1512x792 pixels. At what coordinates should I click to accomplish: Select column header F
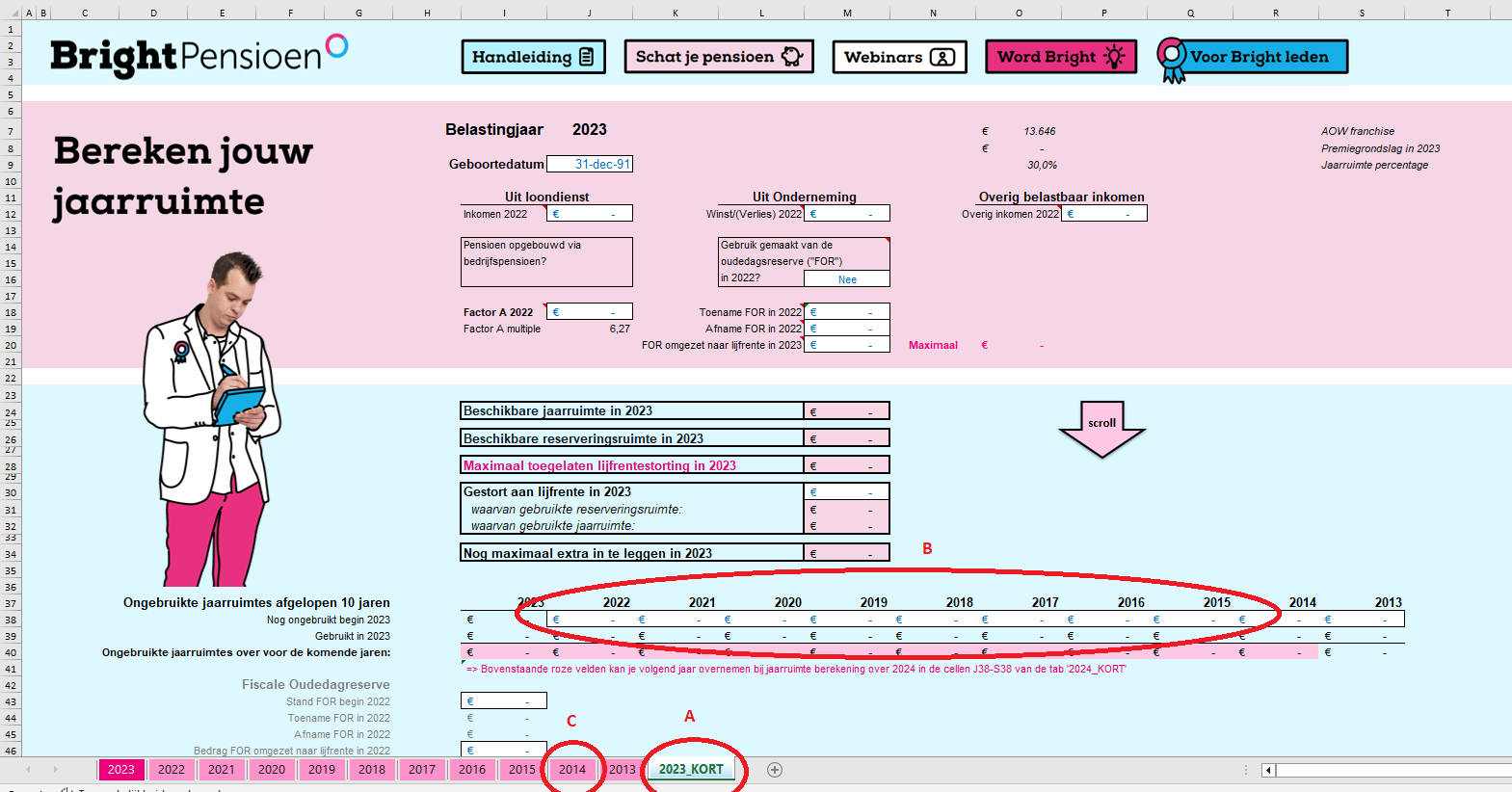point(290,13)
